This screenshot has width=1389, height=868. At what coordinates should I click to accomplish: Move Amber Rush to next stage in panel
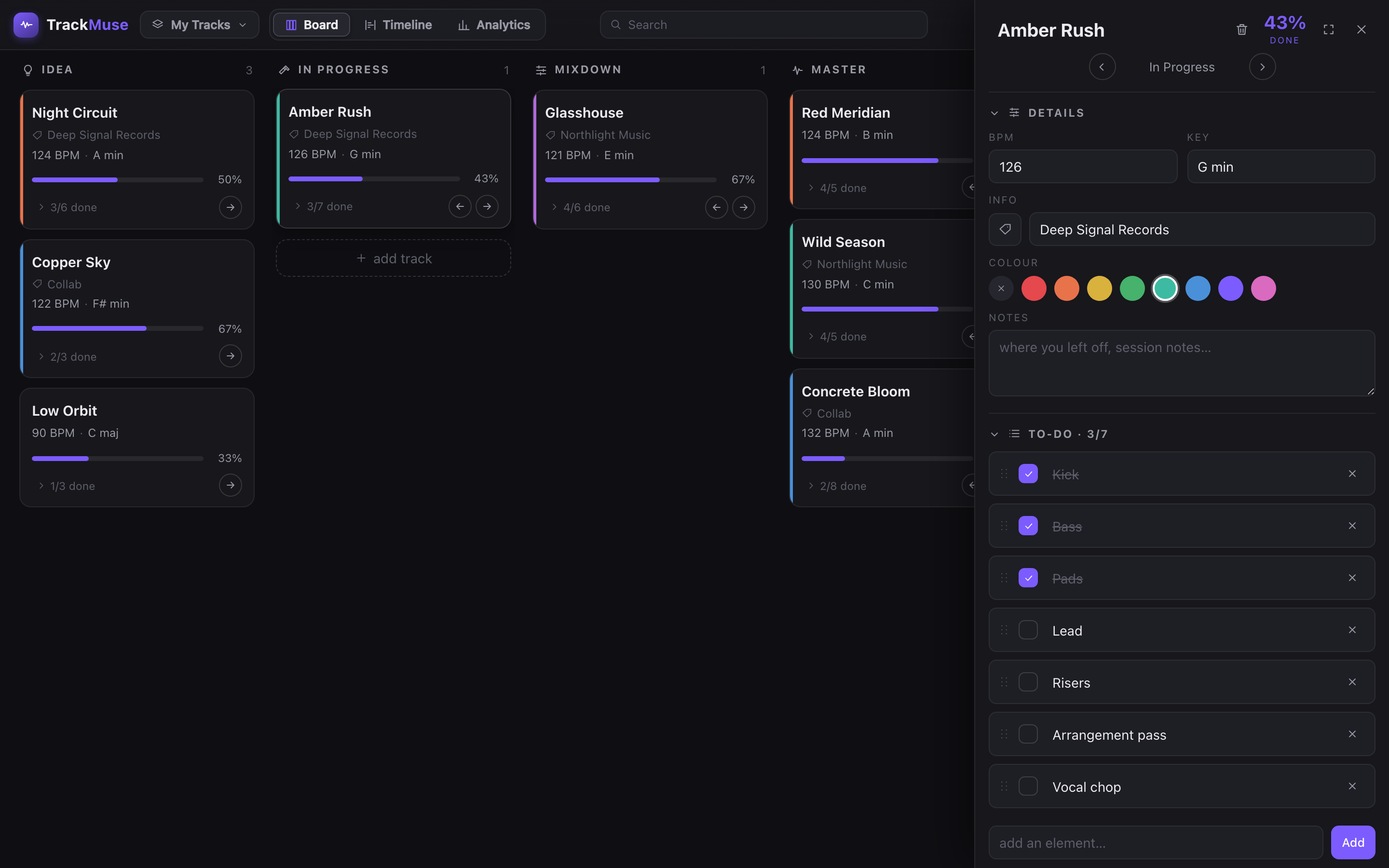point(1262,67)
